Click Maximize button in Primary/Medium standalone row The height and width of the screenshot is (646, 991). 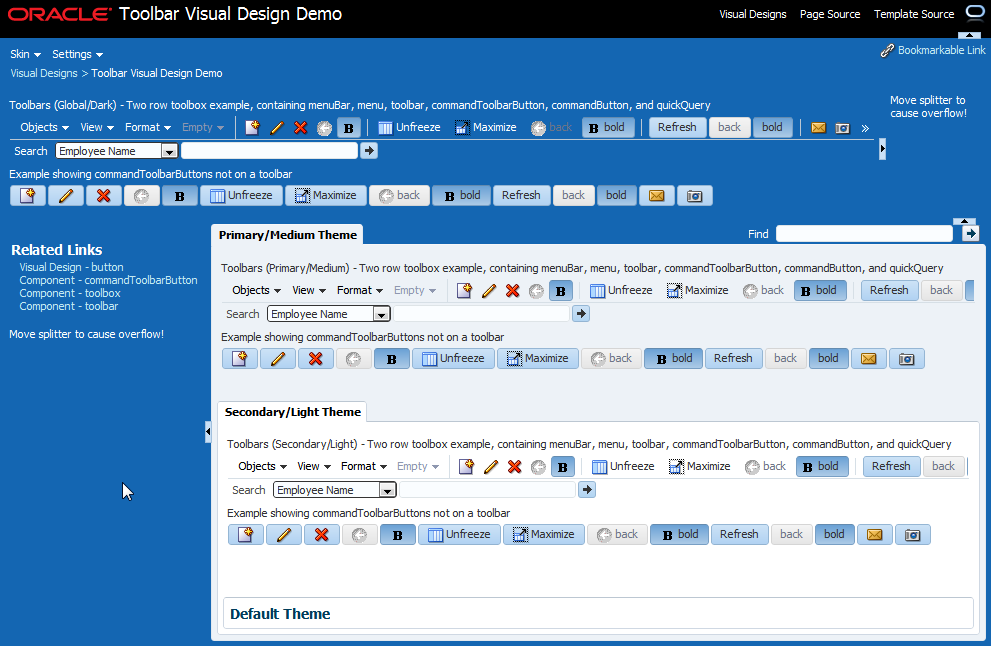pos(537,359)
